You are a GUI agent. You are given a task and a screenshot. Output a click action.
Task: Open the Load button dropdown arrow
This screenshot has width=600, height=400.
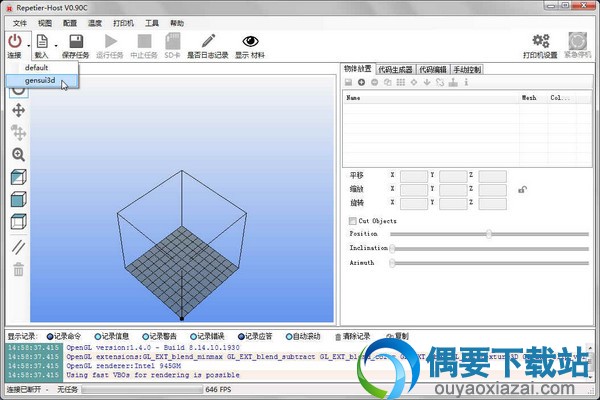56,46
